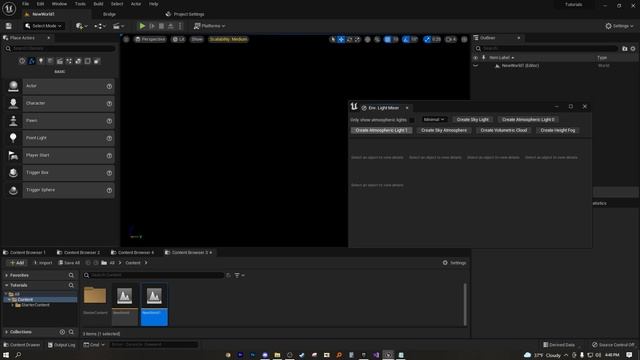This screenshot has width=640, height=360.
Task: Open the editor Settings dropdown
Action: [619, 26]
